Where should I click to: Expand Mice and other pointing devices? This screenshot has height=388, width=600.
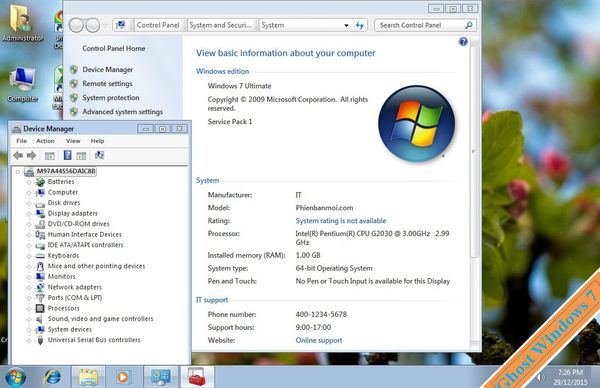[29, 266]
